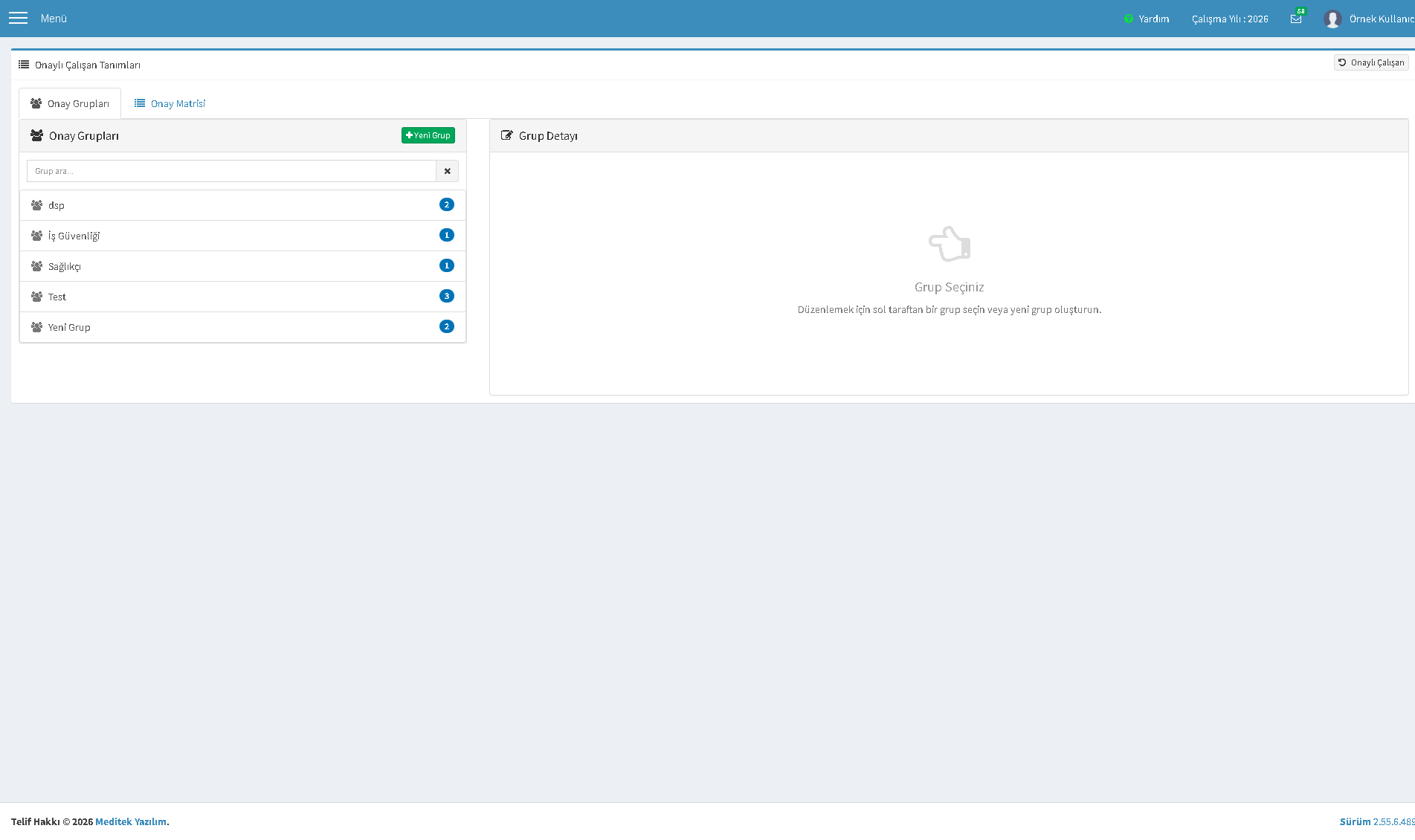The height and width of the screenshot is (840, 1415).
Task: Click the green Yardım help icon
Action: tap(1129, 19)
